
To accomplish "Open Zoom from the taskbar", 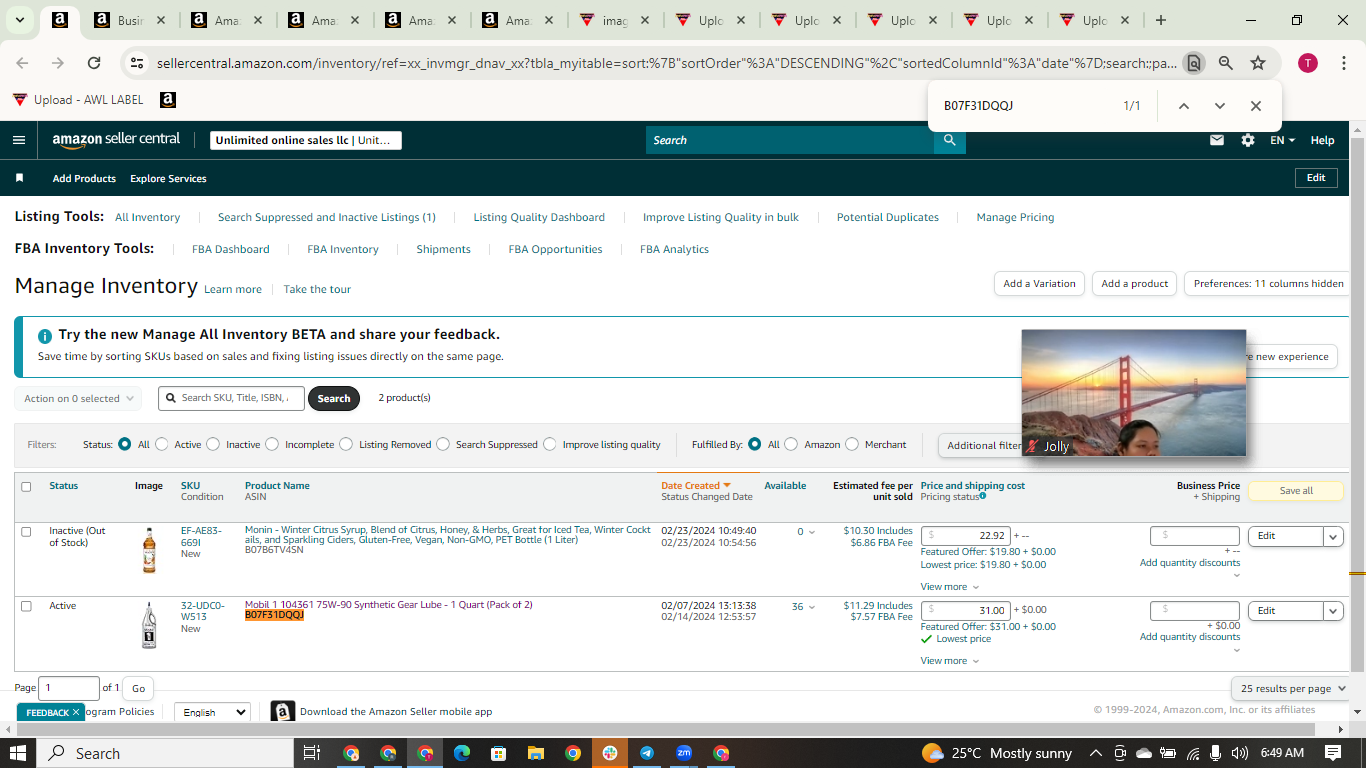I will click(684, 753).
